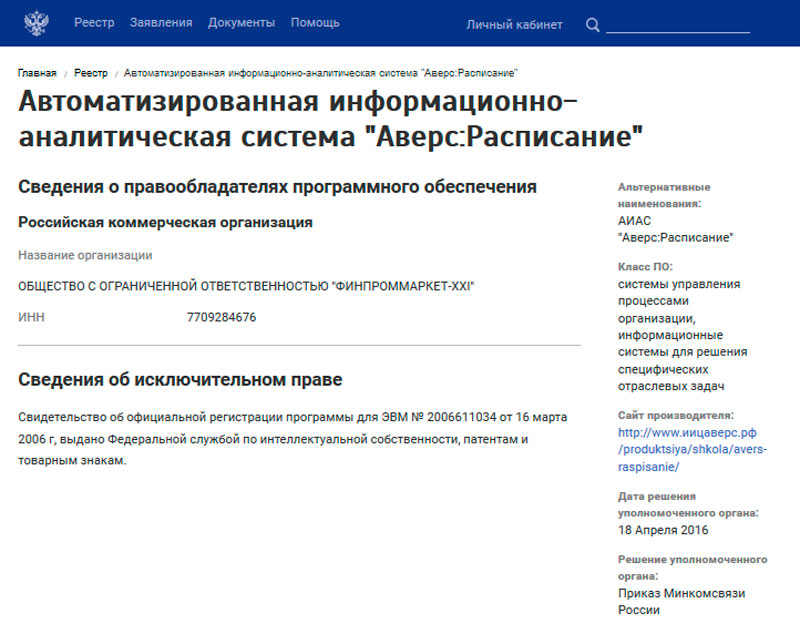Click heading Сведения о правообладателях программного обеспечения

point(278,187)
